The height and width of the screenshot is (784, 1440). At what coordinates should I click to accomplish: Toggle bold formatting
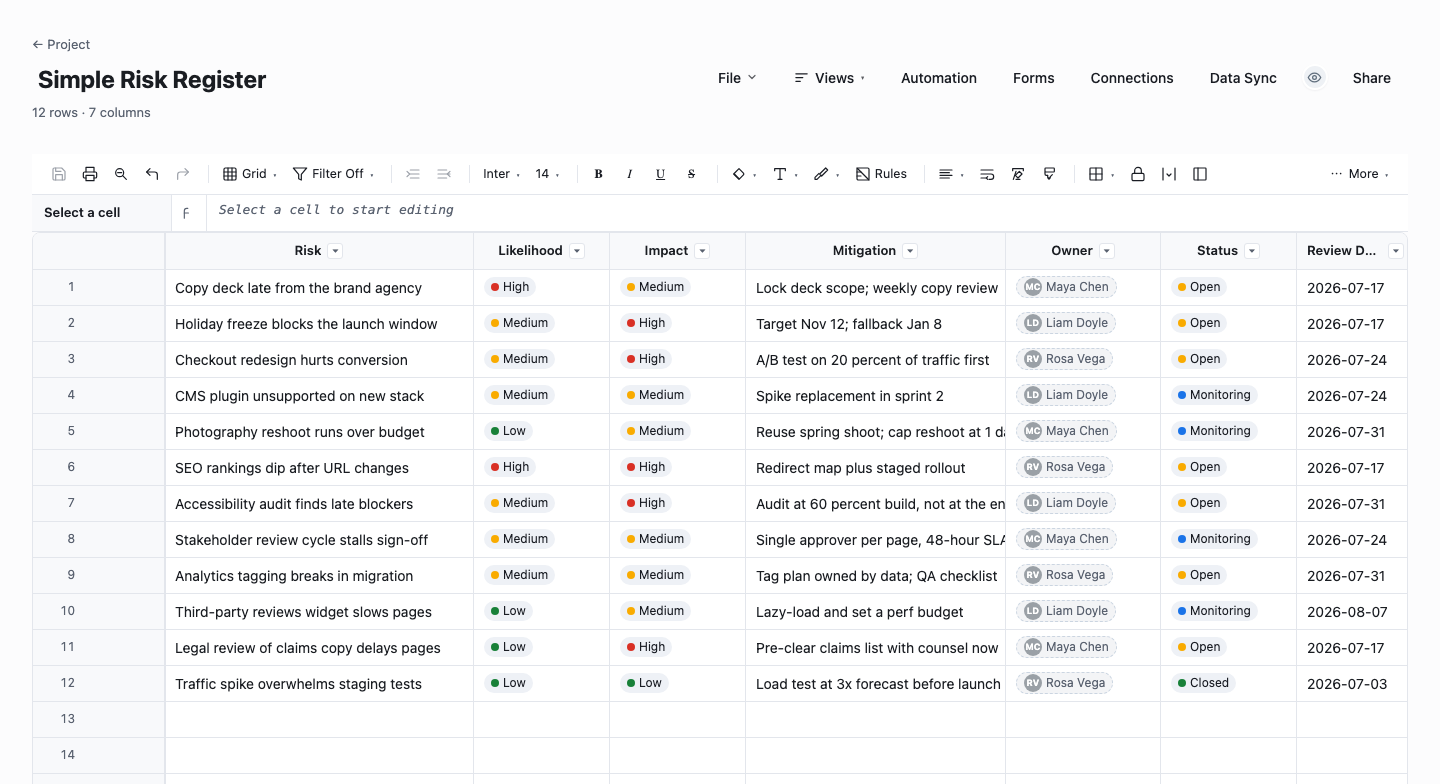[x=598, y=174]
